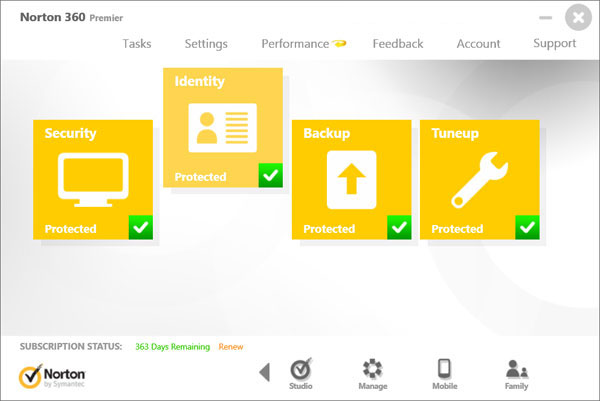Open the Settings menu
Screen dimensions: 600x401
tap(206, 44)
